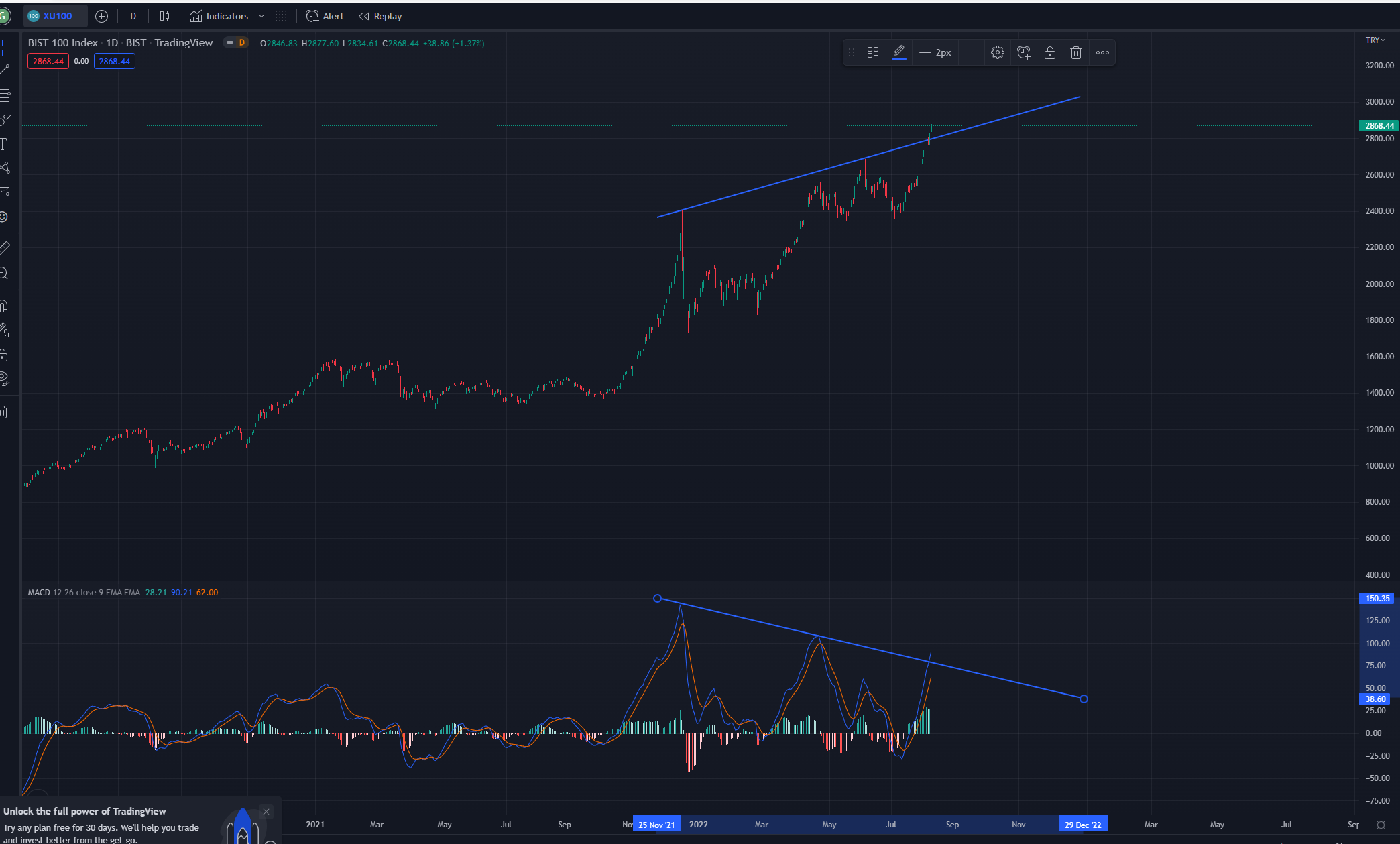Image resolution: width=1400 pixels, height=844 pixels.
Task: Open the Indicators panel
Action: (219, 16)
